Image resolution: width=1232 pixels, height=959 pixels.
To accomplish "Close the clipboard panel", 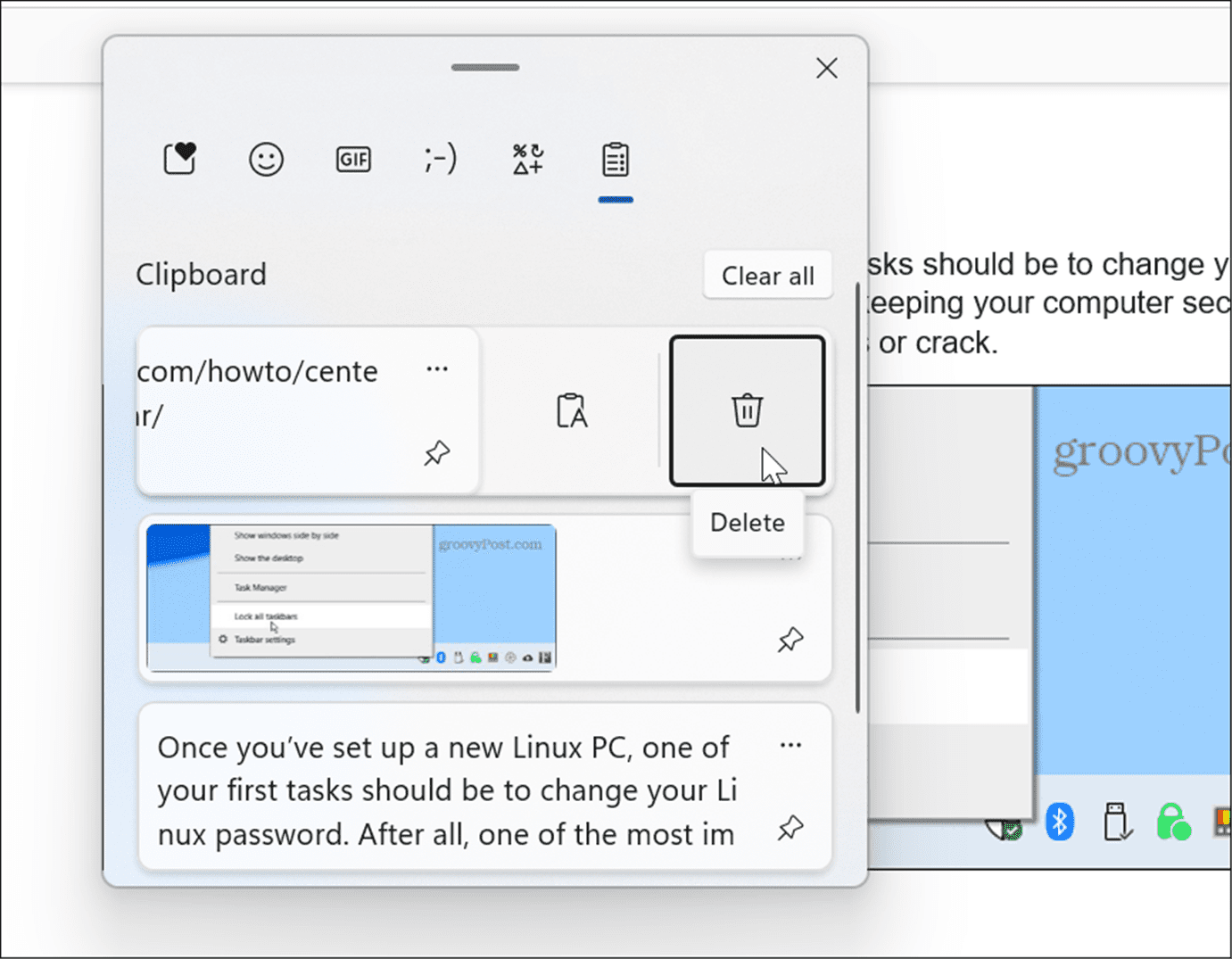I will [x=826, y=68].
